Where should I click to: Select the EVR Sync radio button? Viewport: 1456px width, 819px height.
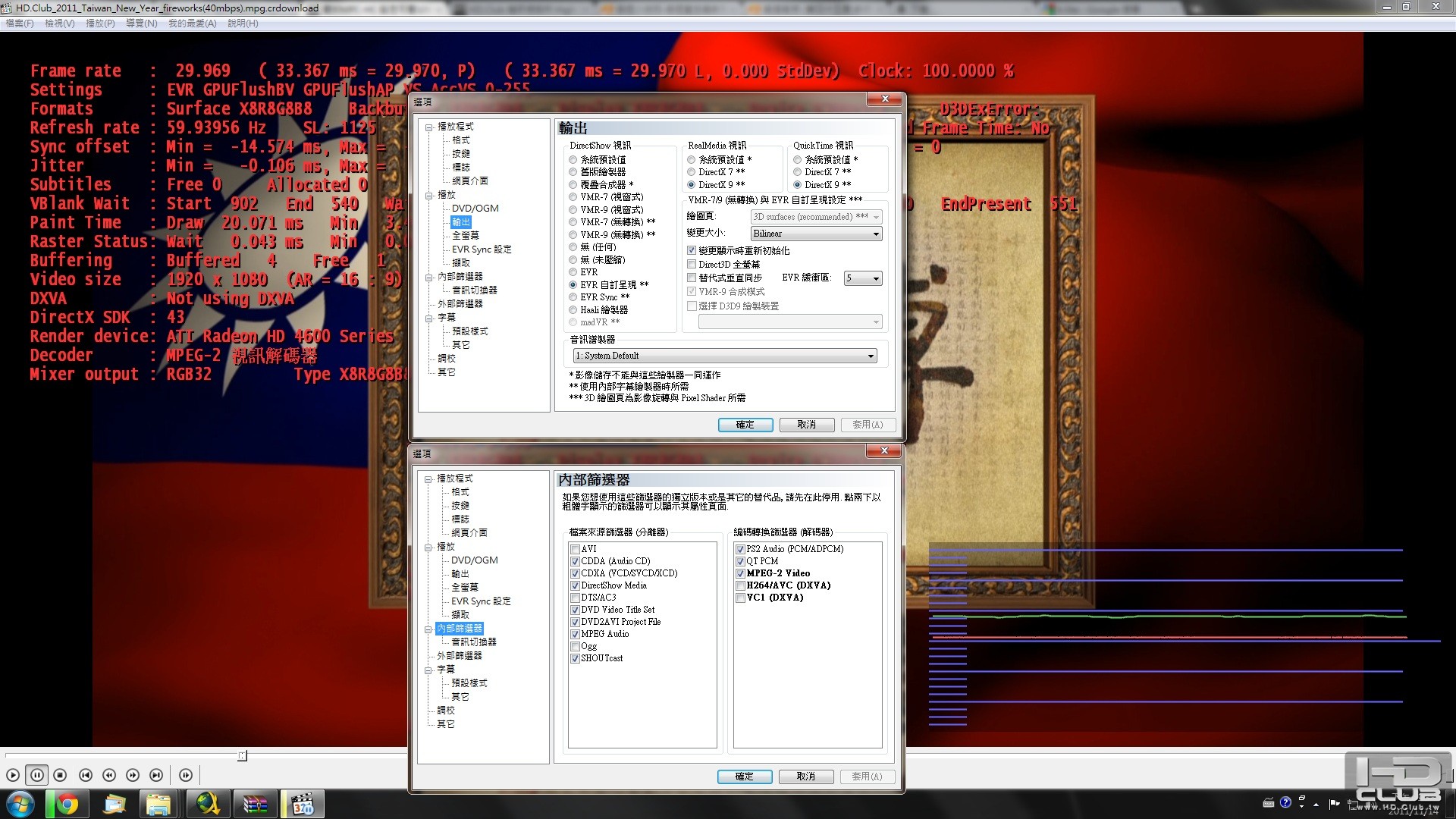click(x=573, y=297)
